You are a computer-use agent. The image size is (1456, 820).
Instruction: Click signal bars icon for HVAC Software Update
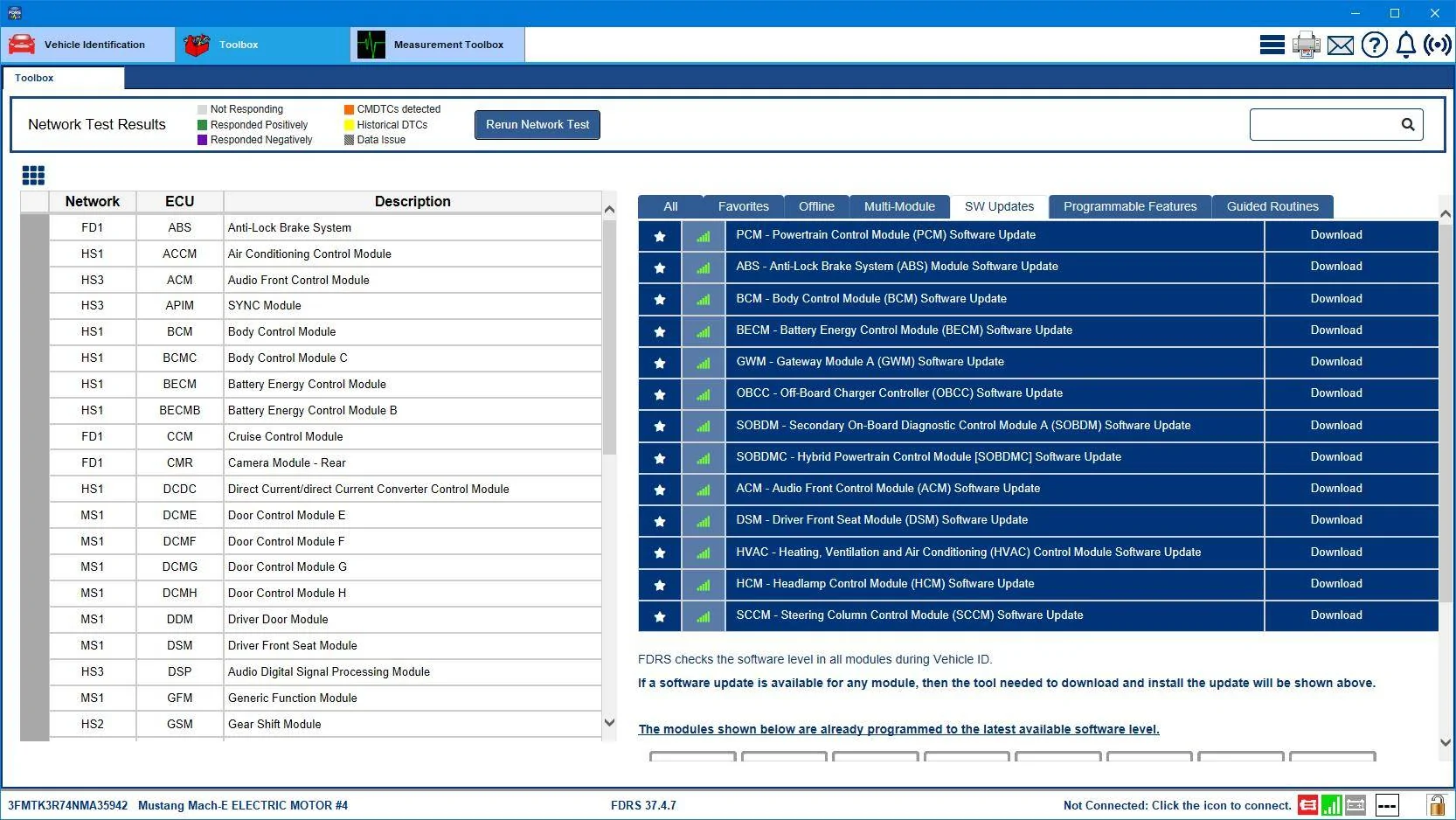tap(704, 553)
